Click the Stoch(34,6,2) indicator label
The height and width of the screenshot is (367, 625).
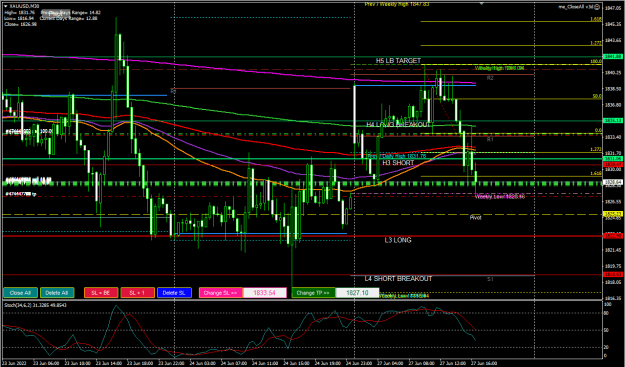35,305
